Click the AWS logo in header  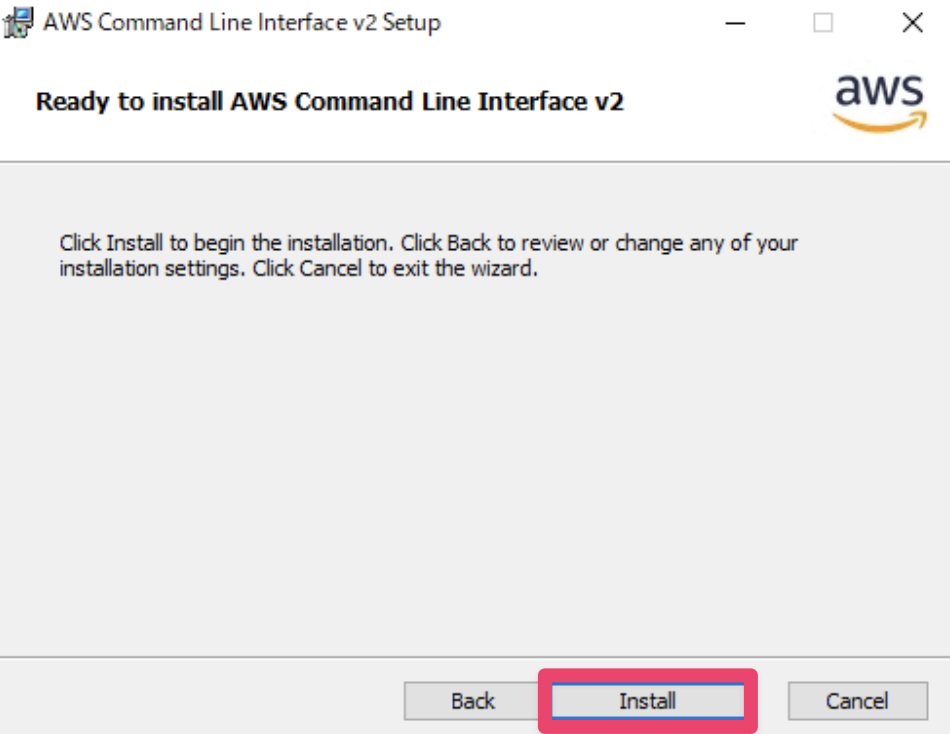click(879, 93)
